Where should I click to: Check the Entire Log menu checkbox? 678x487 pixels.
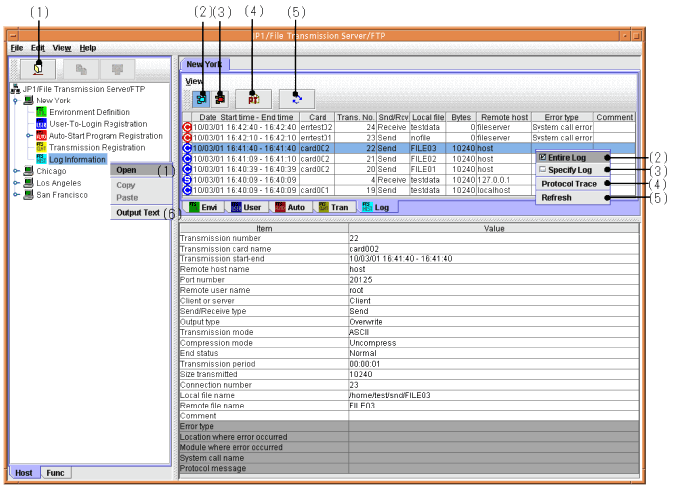pyautogui.click(x=543, y=158)
